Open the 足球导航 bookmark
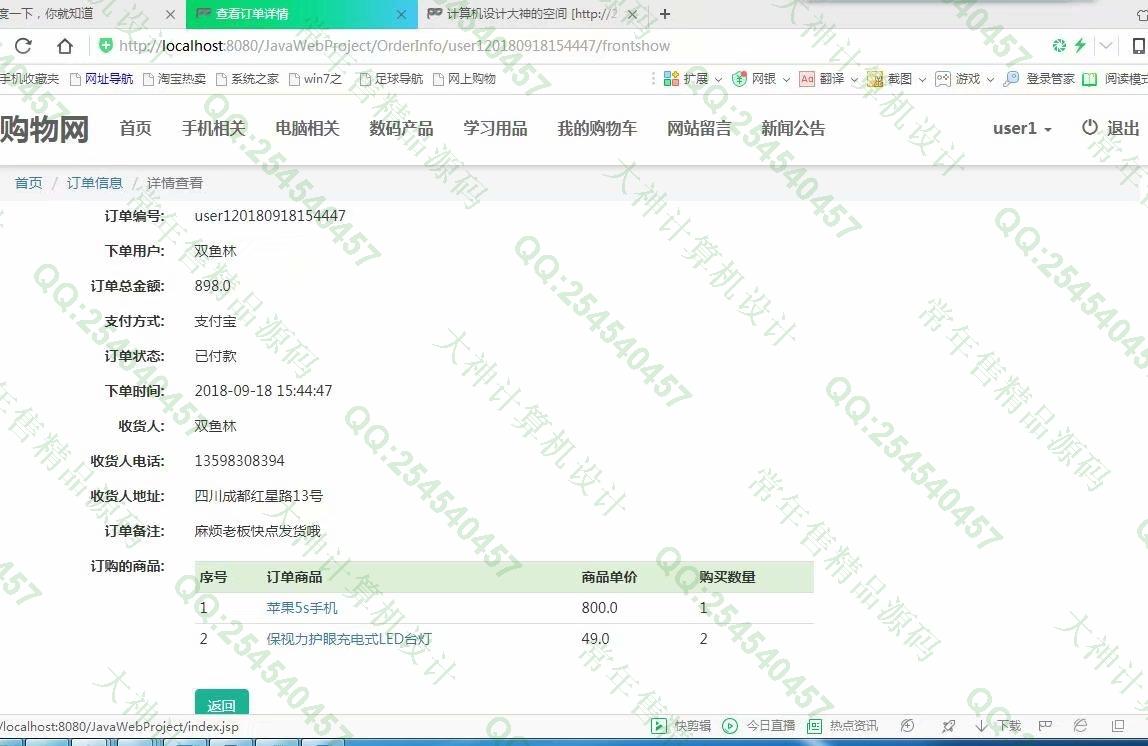 [391, 78]
